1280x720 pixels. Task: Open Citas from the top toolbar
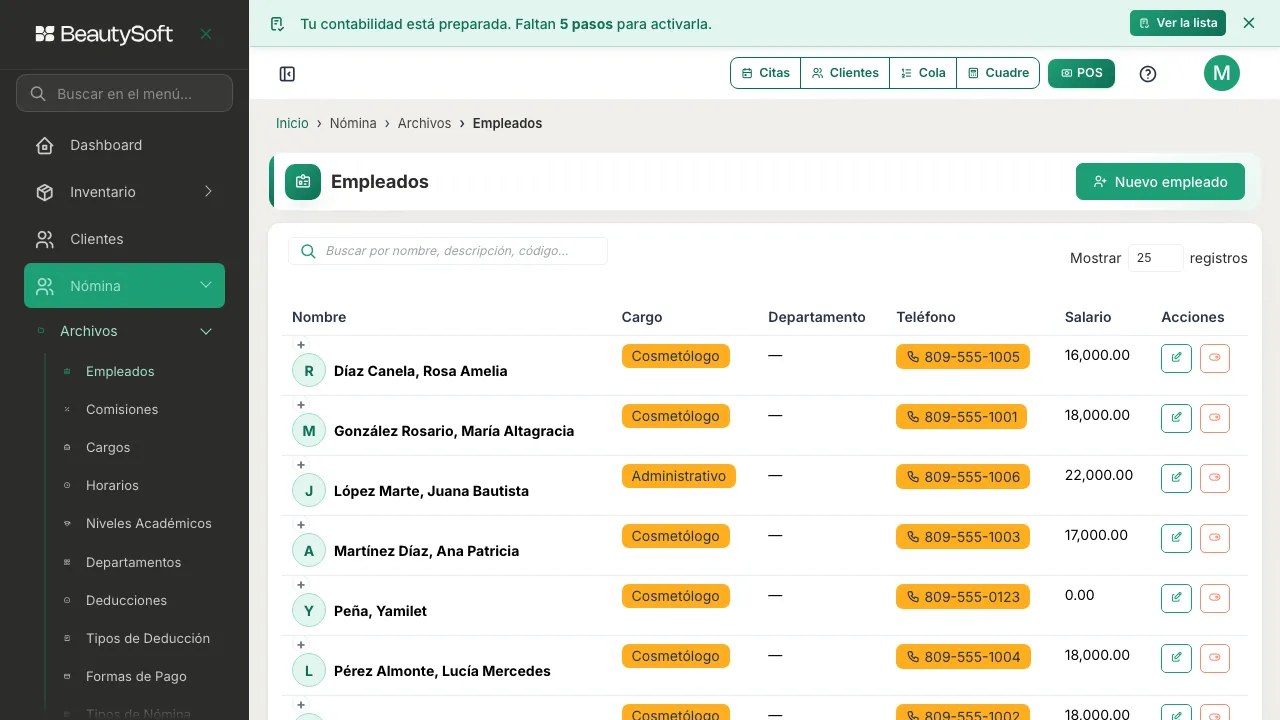pos(766,73)
